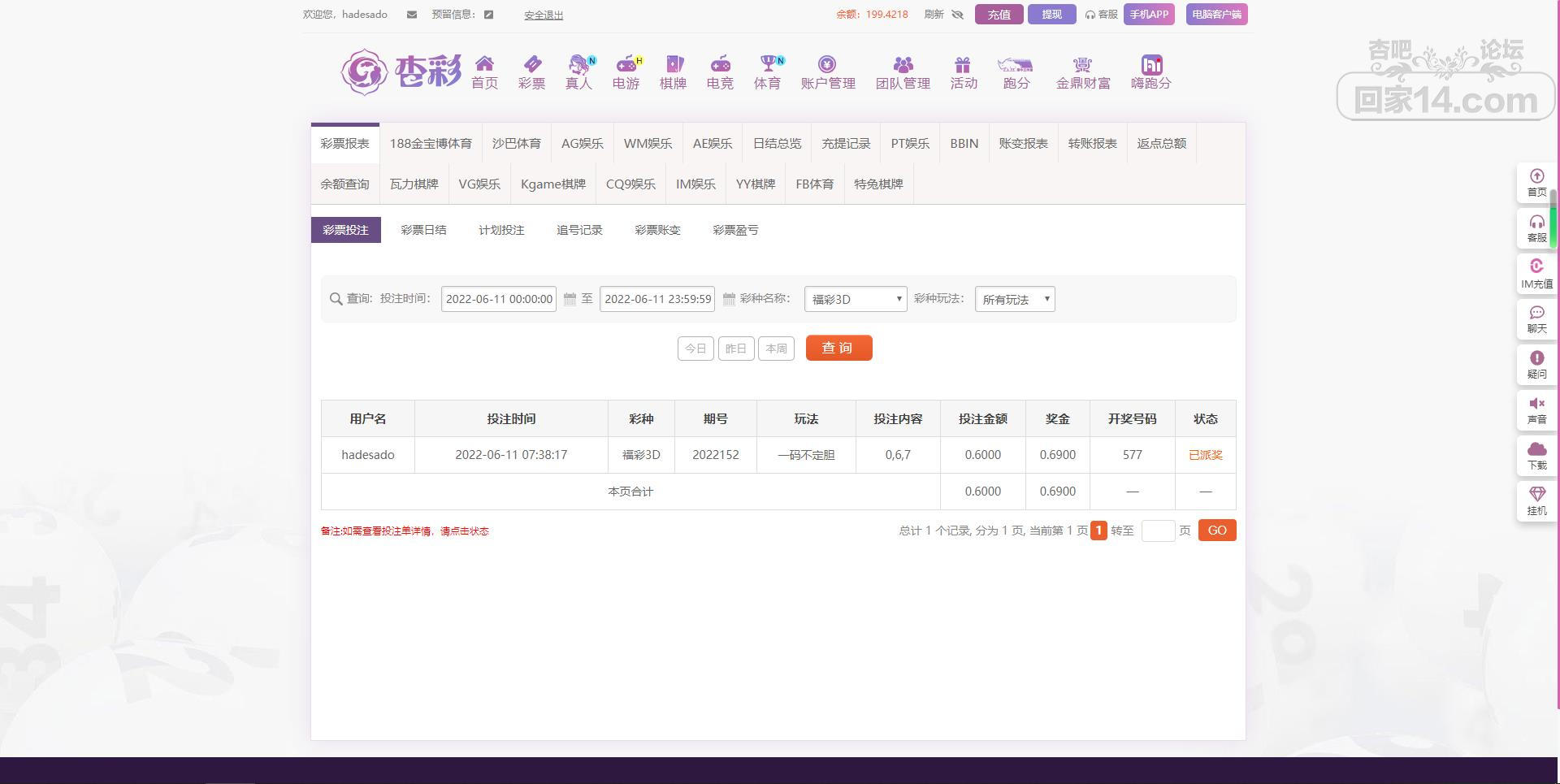The height and width of the screenshot is (784, 1560).
Task: Click the edit reserved info pencil icon
Action: point(488,15)
